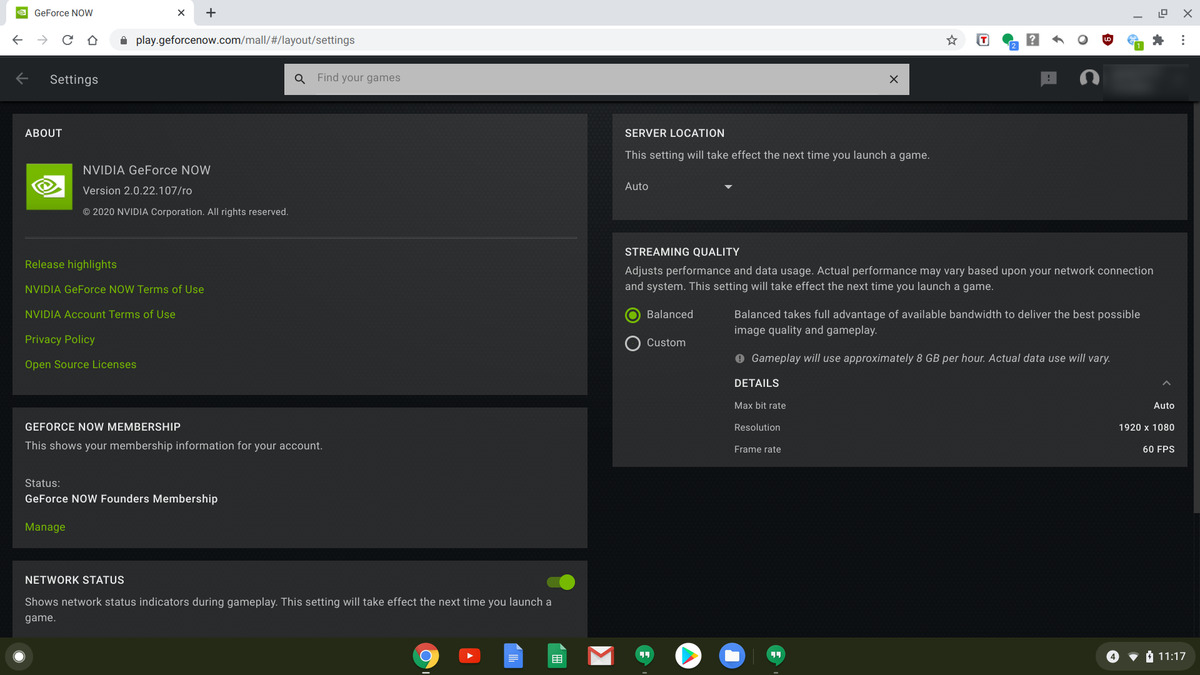Open the user account avatar
Image resolution: width=1200 pixels, height=675 pixels.
pyautogui.click(x=1090, y=78)
